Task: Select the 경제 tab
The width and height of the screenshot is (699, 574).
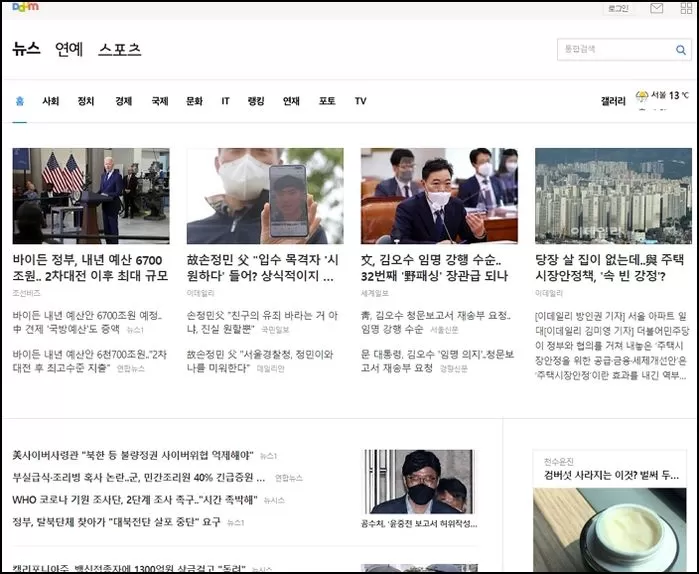Action: click(x=123, y=101)
